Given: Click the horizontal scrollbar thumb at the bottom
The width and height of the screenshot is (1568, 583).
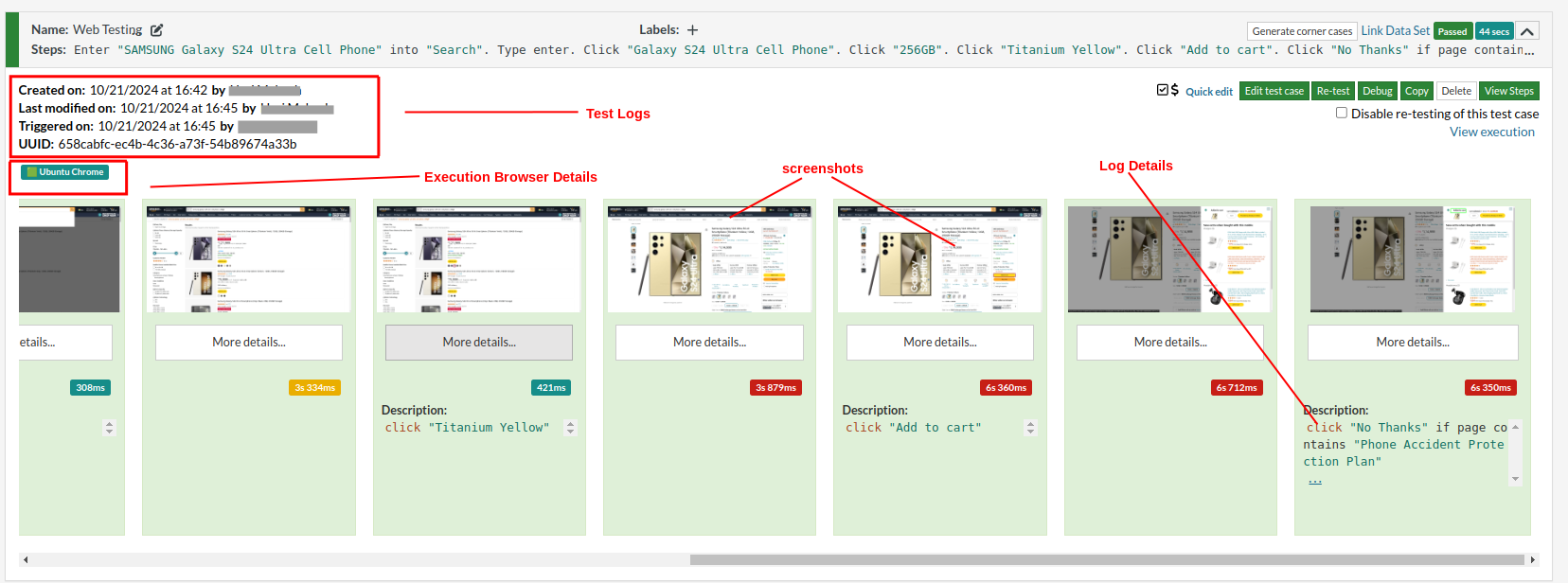Looking at the screenshot, I should point(1106,559).
